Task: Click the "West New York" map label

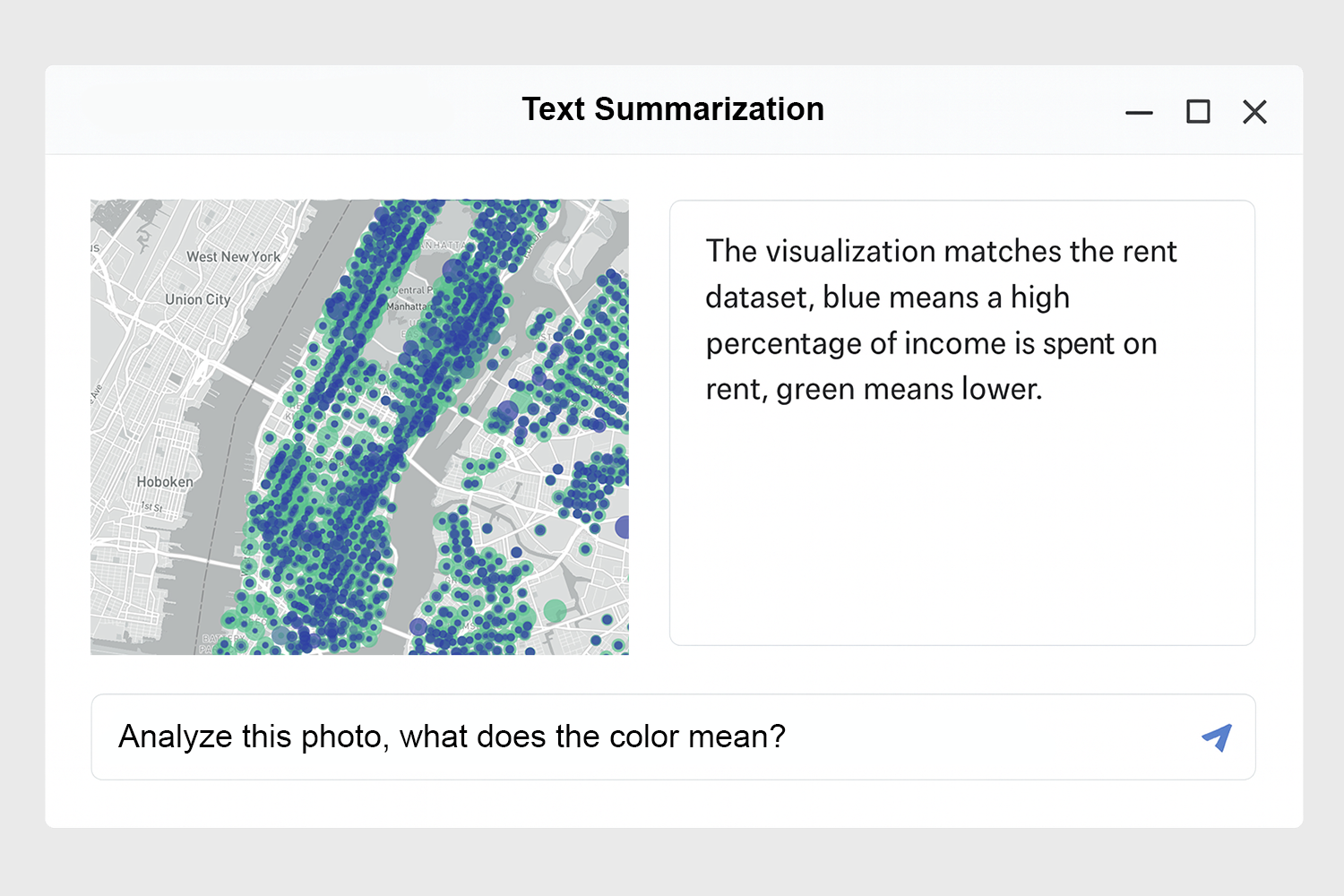Action: point(233,257)
